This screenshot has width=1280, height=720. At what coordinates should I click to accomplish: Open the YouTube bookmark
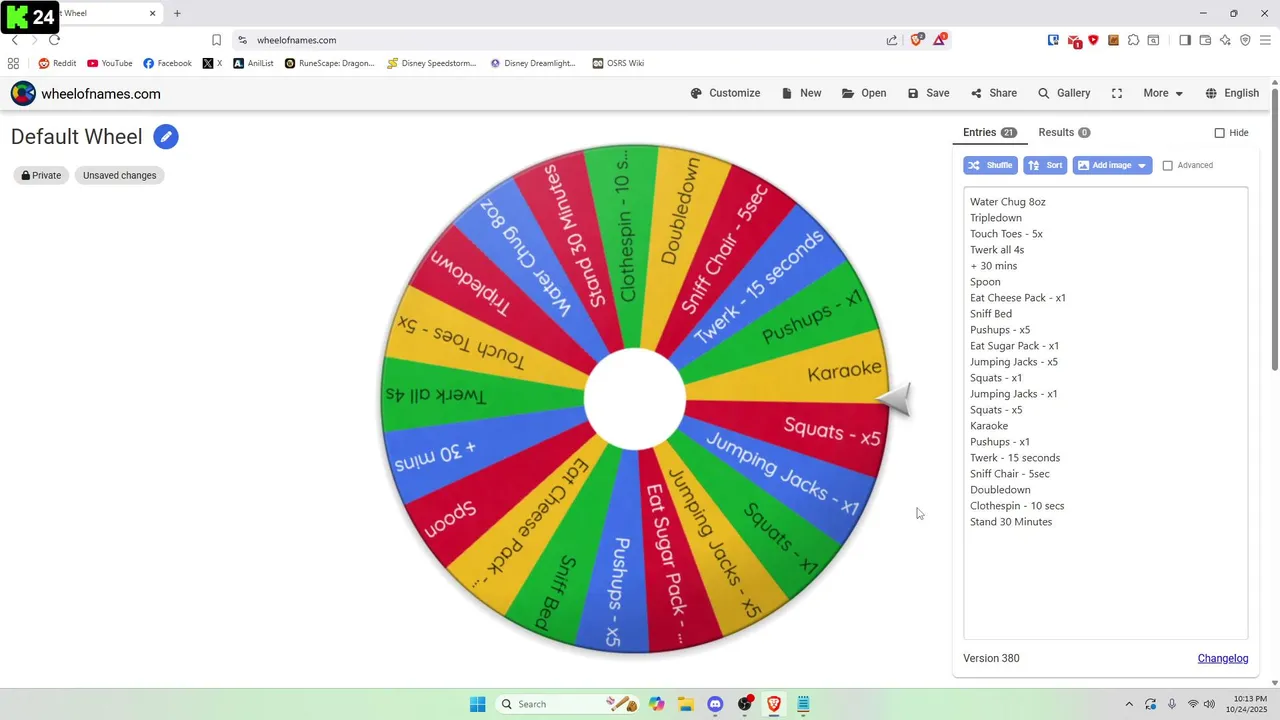click(110, 63)
